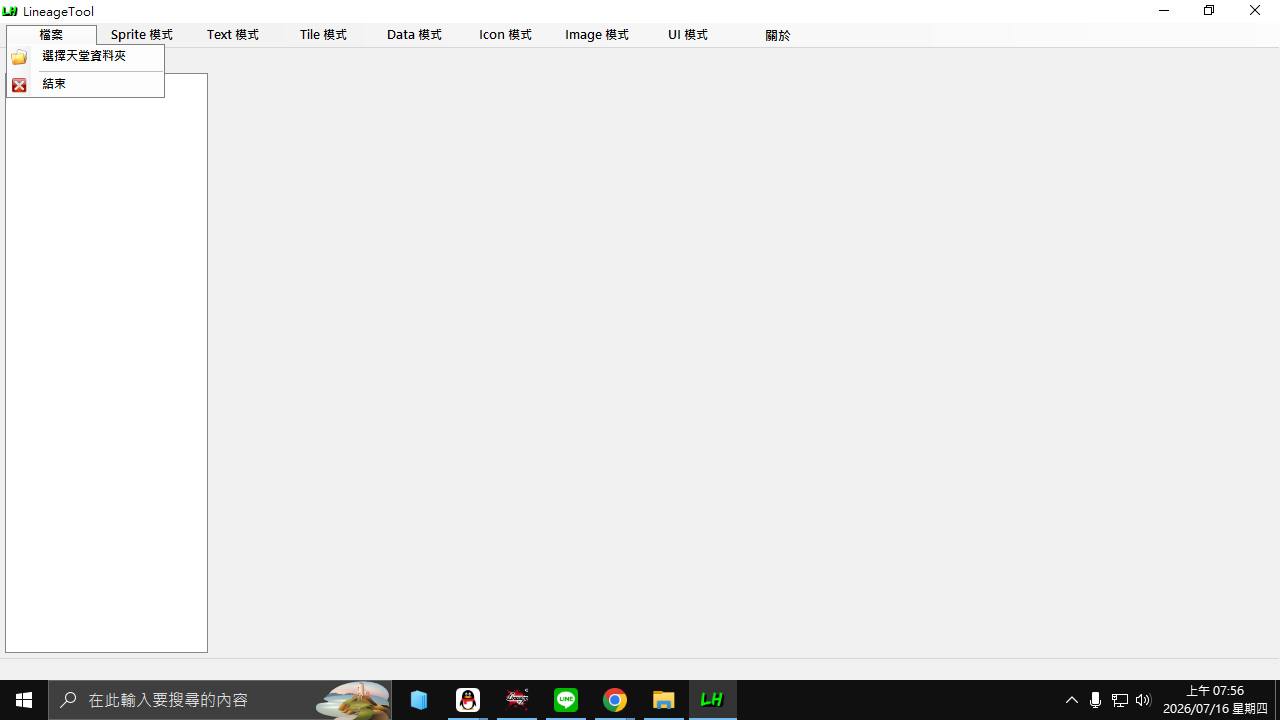The width and height of the screenshot is (1280, 720).
Task: Open the 關於 menu
Action: pos(778,35)
